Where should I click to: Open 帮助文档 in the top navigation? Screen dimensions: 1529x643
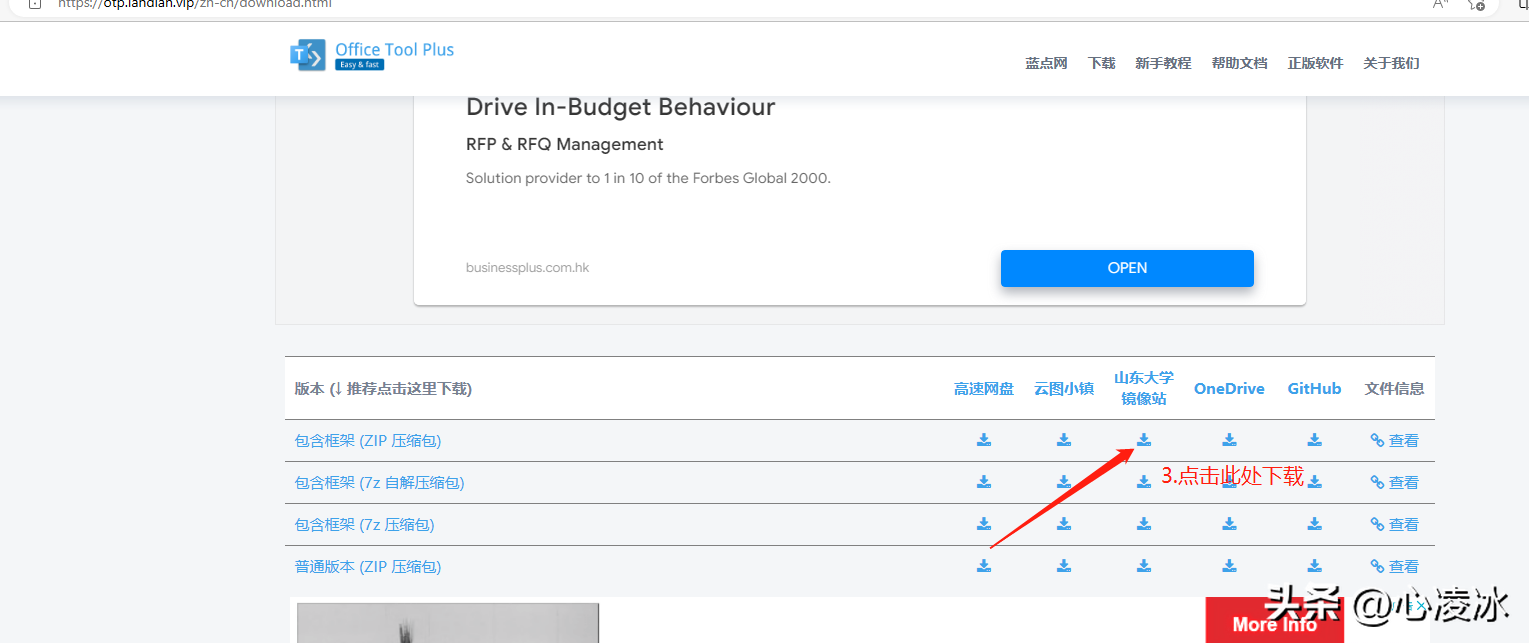coord(1239,63)
